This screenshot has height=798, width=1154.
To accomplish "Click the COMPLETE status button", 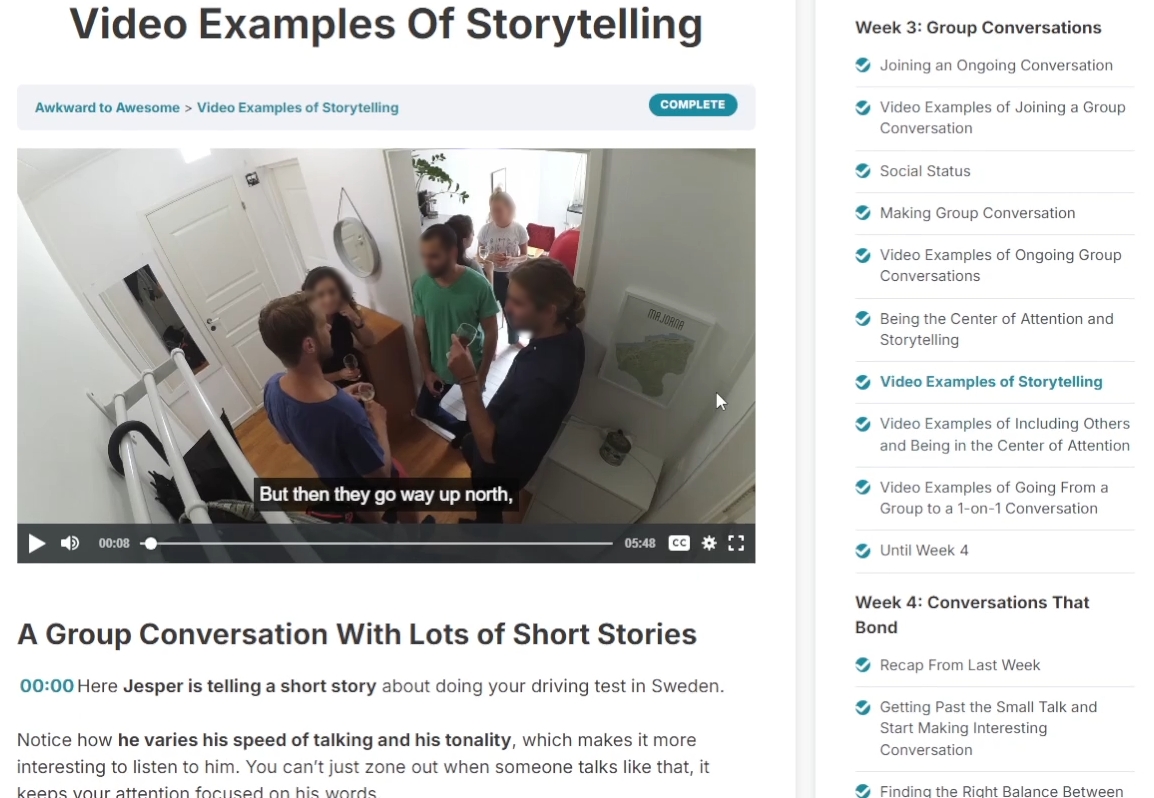I will [693, 105].
